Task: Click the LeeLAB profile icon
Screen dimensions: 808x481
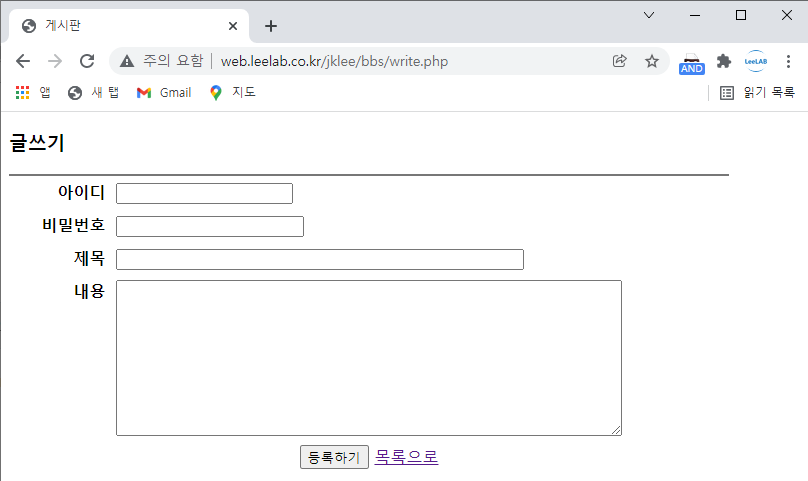Action: (x=756, y=61)
